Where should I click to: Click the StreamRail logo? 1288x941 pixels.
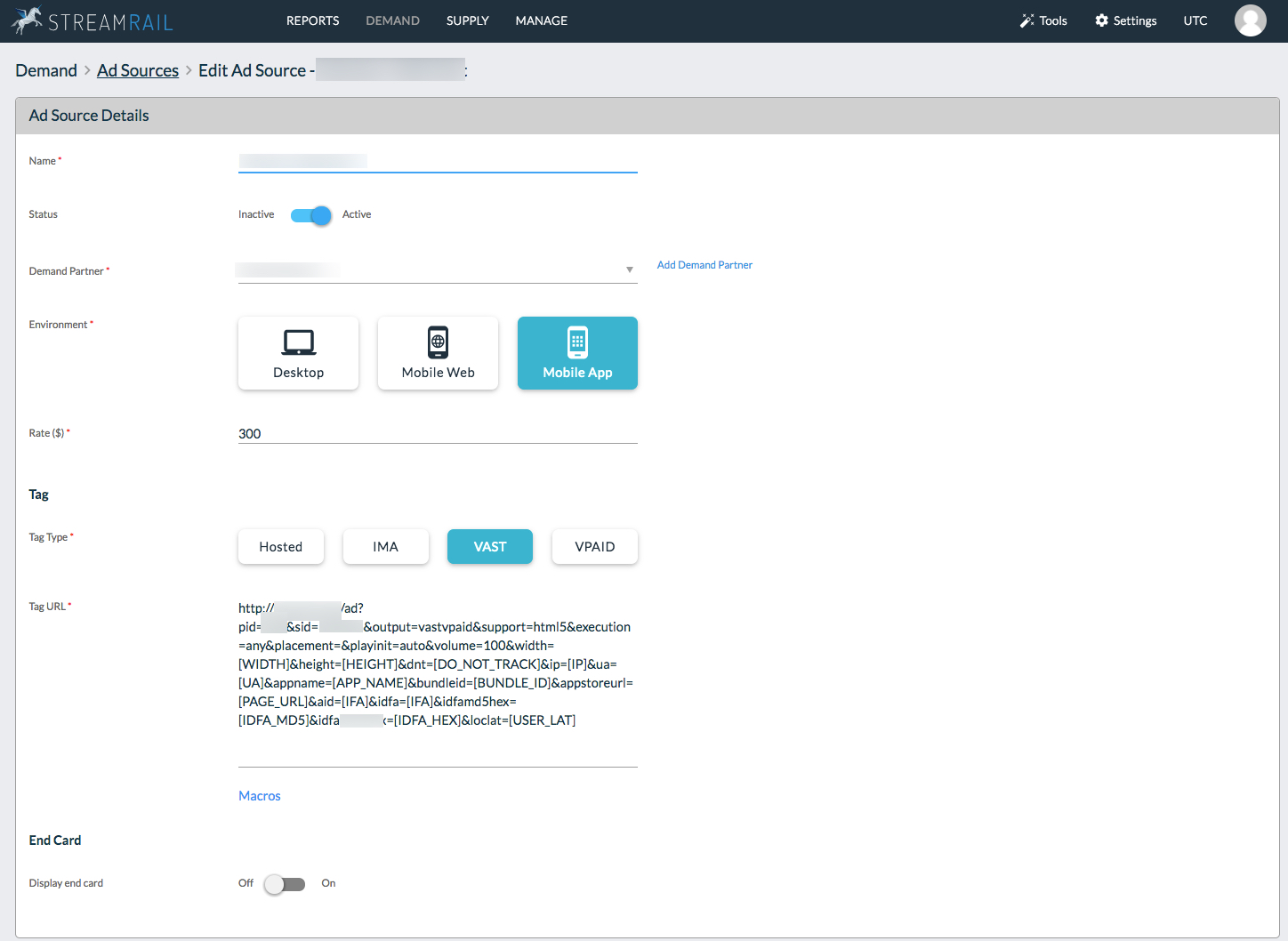[x=90, y=20]
